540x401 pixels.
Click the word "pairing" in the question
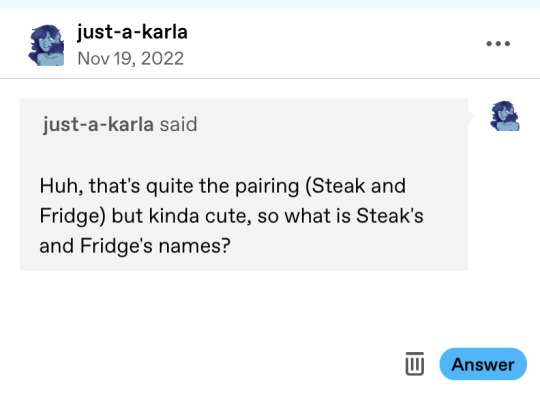click(267, 187)
